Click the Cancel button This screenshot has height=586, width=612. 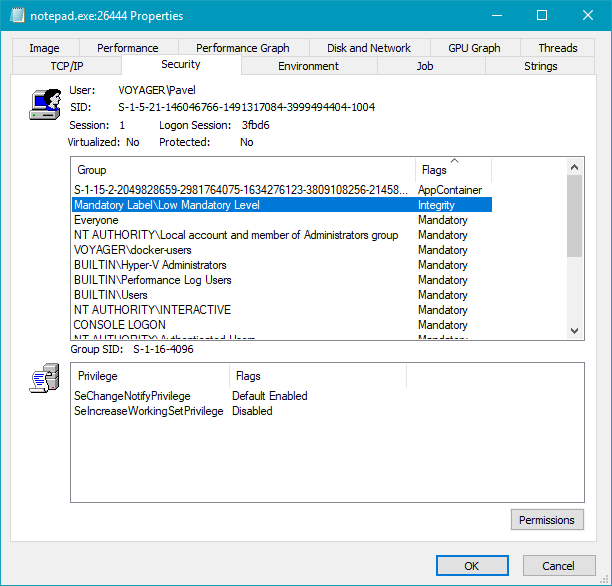[x=558, y=565]
